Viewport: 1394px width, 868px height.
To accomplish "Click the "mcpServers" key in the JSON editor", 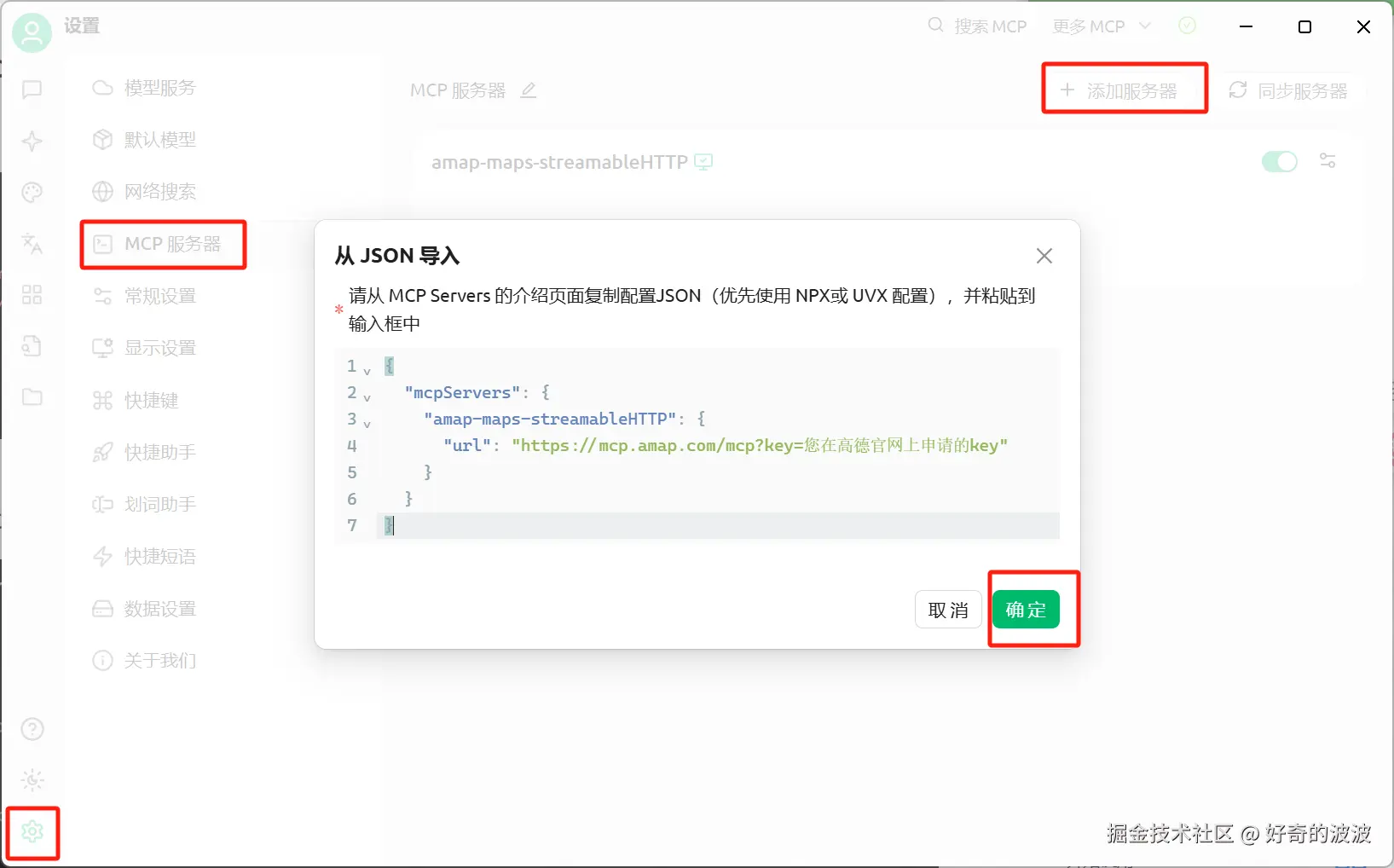I will point(462,393).
